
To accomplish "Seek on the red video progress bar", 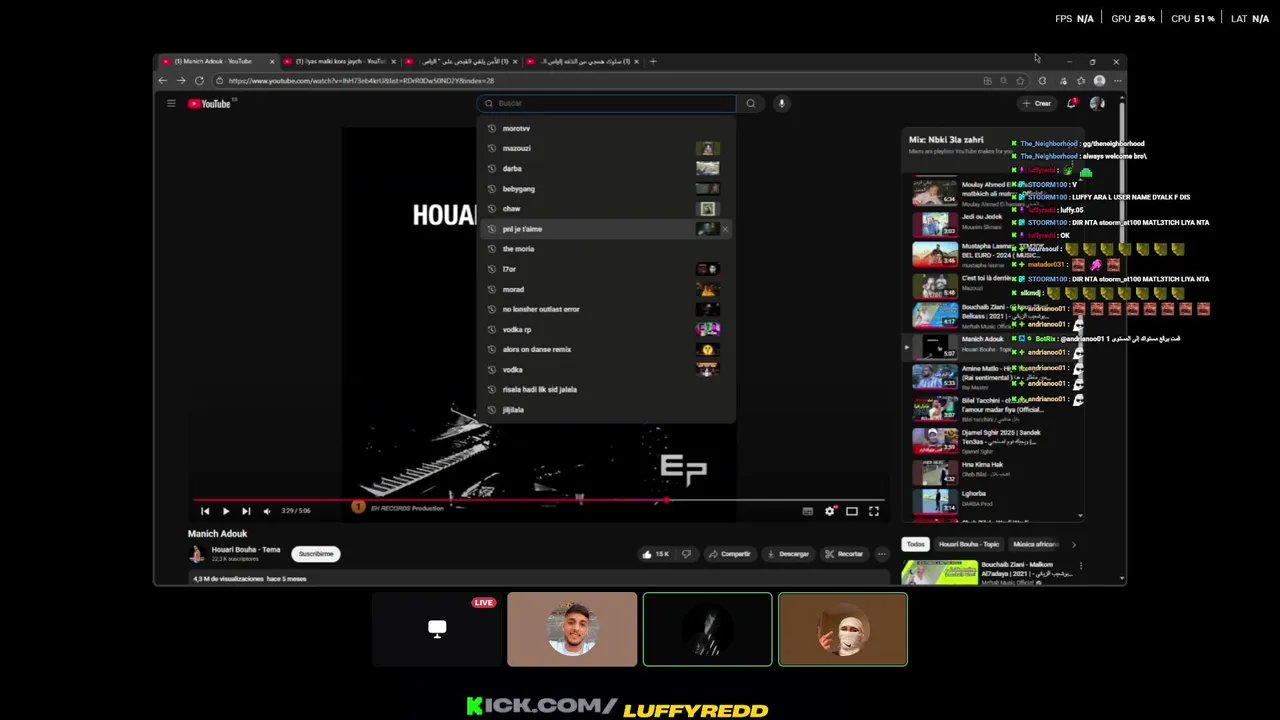I will 538,500.
